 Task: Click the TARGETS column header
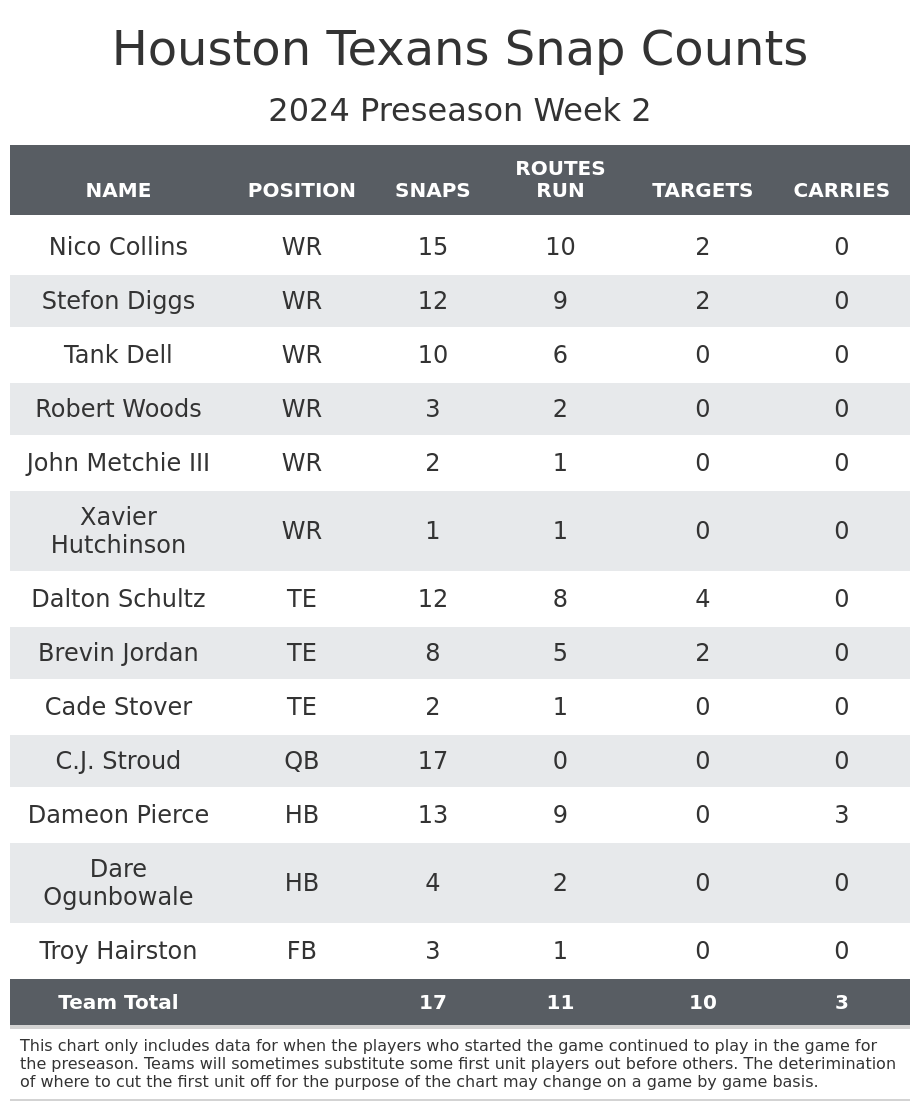[702, 191]
